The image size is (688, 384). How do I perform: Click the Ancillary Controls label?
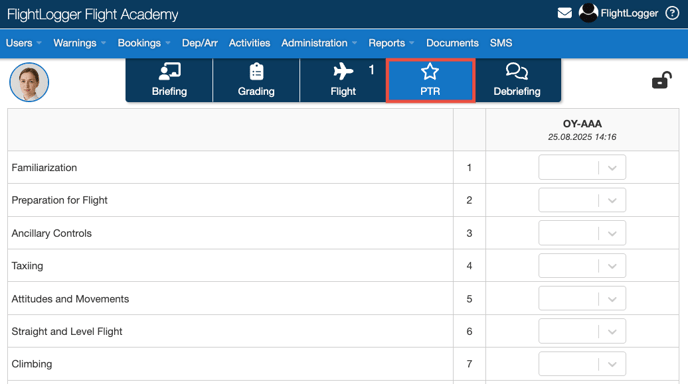coord(51,233)
